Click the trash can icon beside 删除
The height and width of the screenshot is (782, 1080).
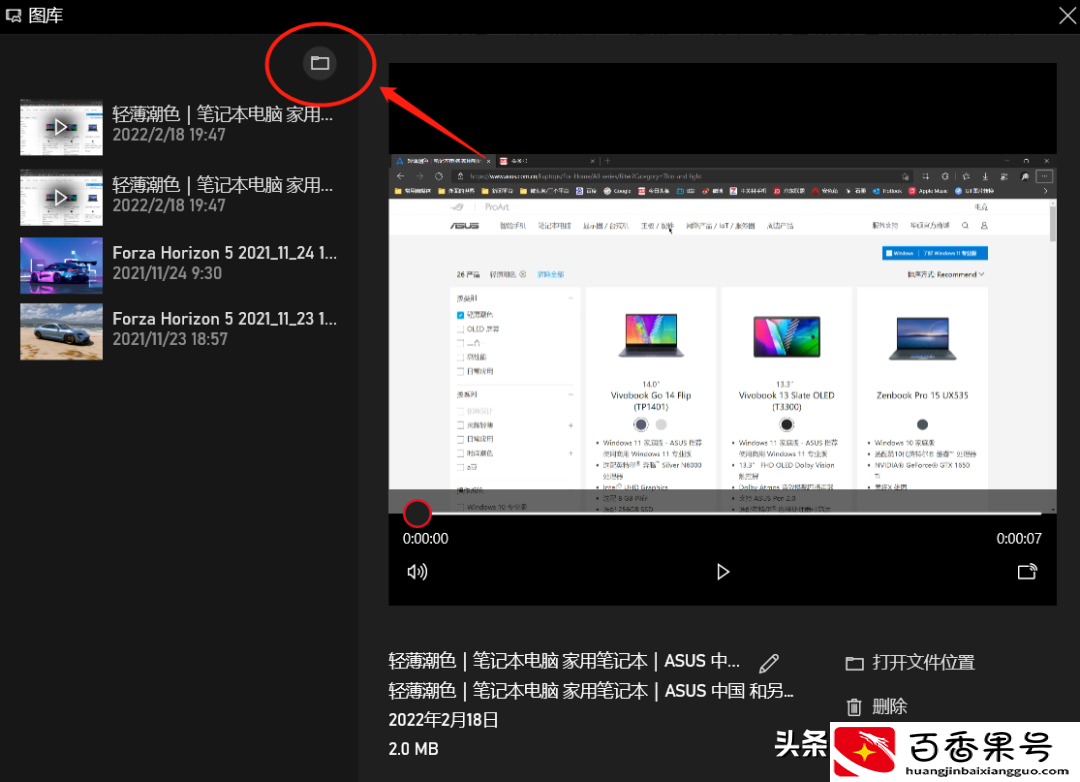(854, 707)
